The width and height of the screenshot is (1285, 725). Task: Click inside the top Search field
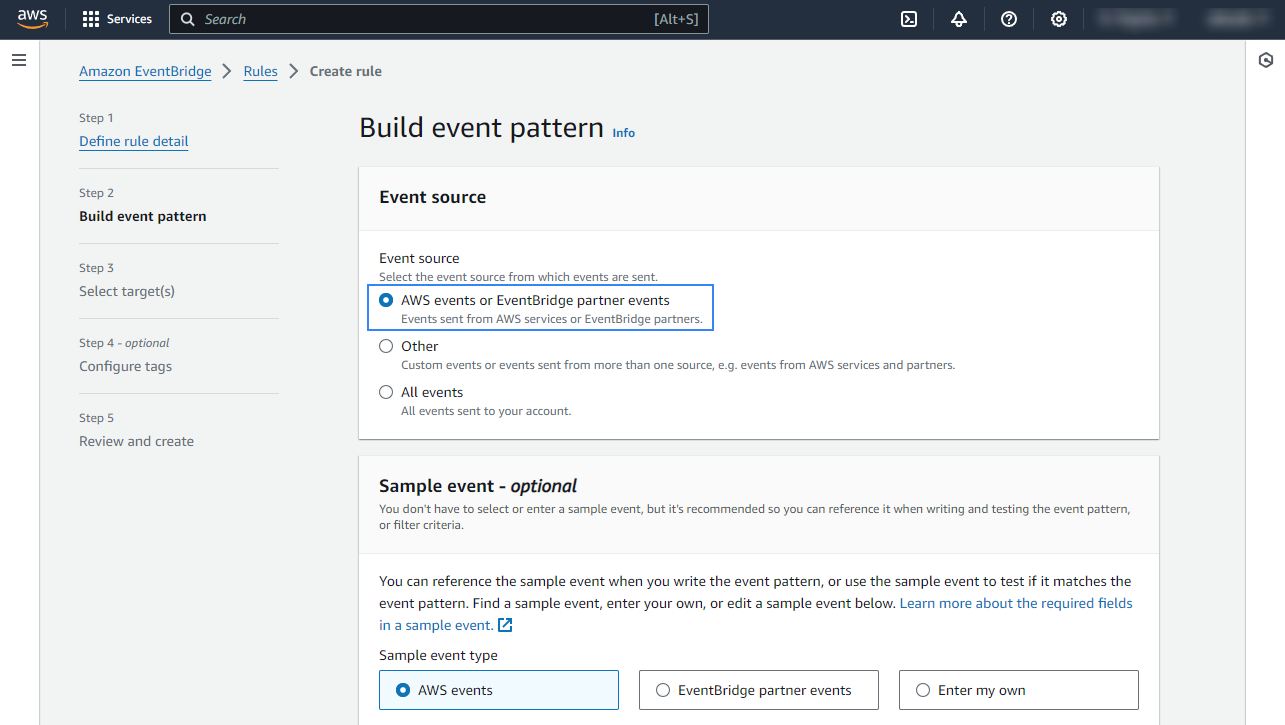point(420,19)
